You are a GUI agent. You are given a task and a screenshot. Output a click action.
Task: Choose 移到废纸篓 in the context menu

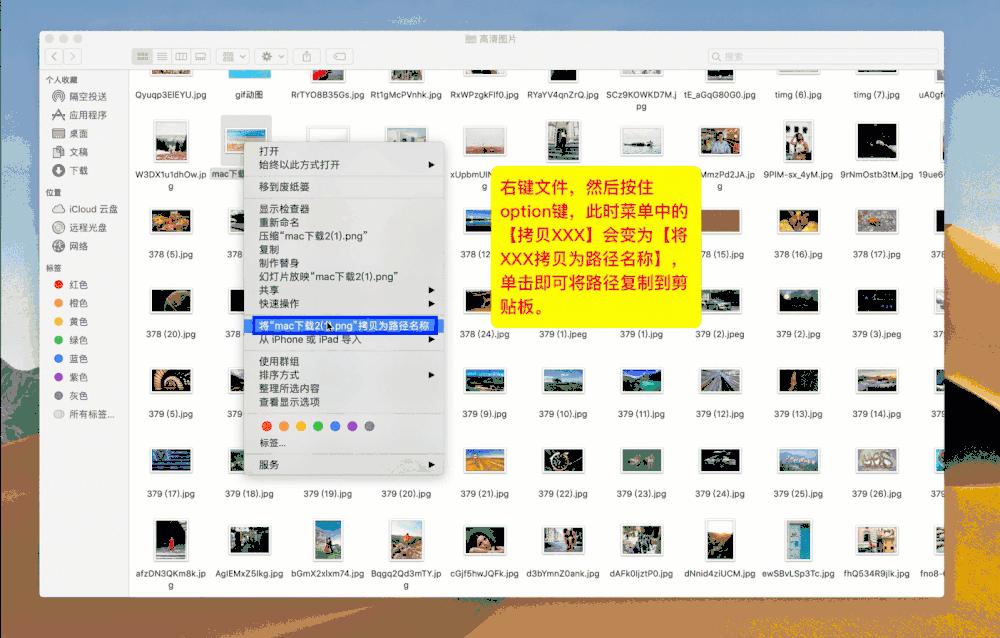point(344,187)
